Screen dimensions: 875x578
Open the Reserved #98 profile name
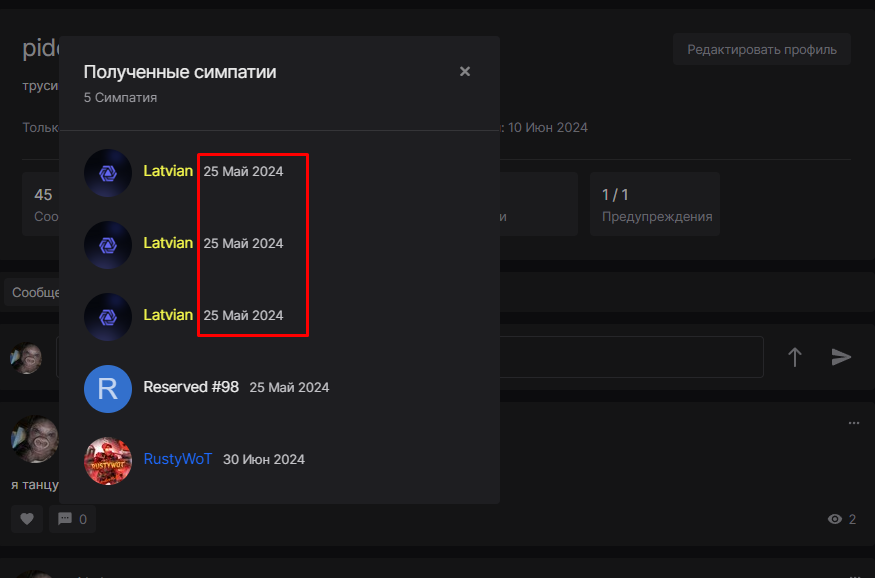click(x=191, y=387)
